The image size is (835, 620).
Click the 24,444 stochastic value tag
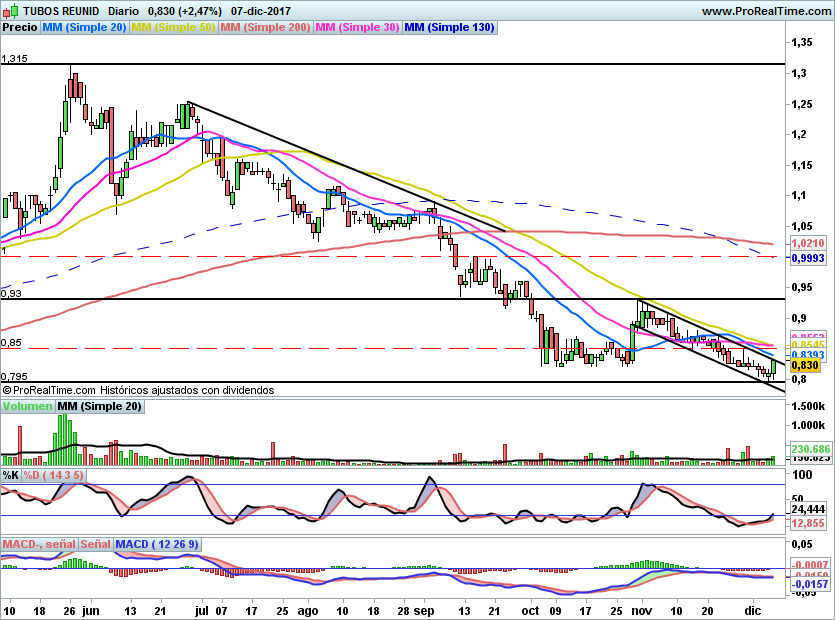coord(808,509)
